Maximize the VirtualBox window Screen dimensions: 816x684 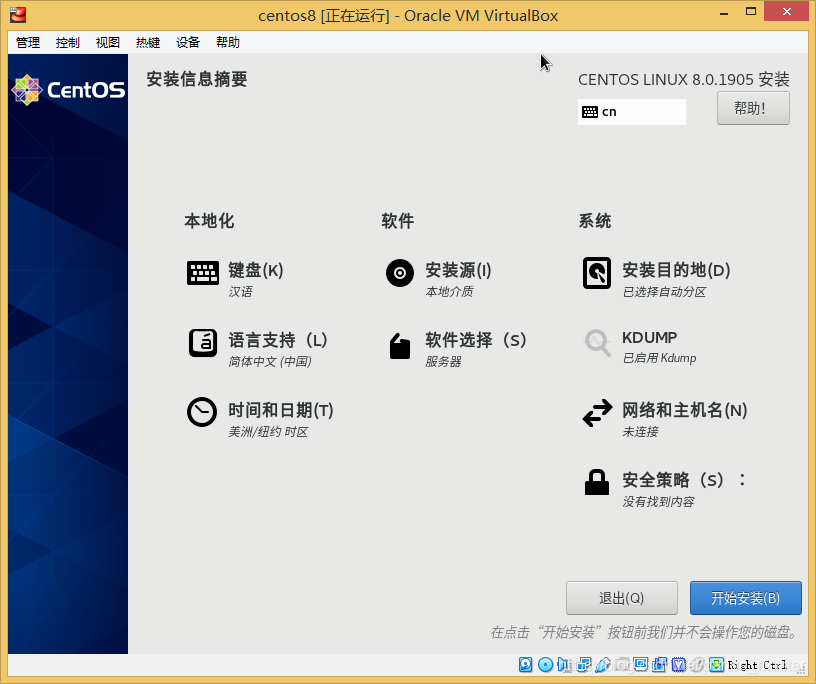click(750, 12)
